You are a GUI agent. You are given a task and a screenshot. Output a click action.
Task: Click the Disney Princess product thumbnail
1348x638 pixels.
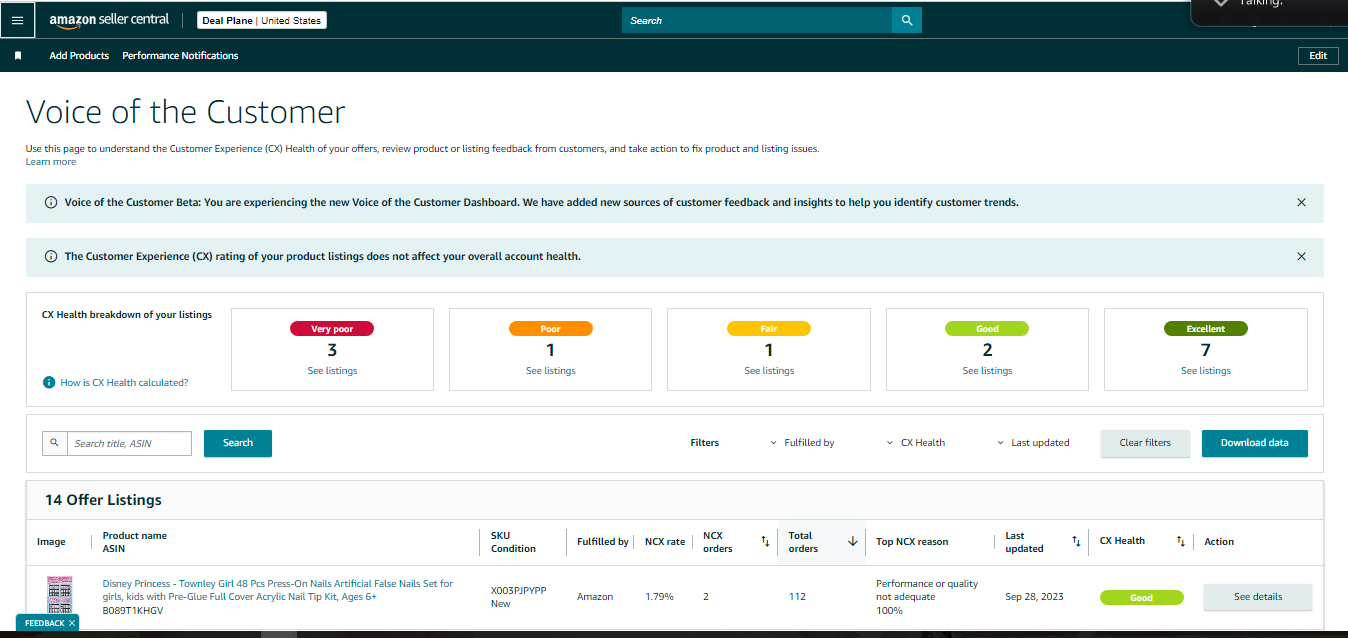60,596
